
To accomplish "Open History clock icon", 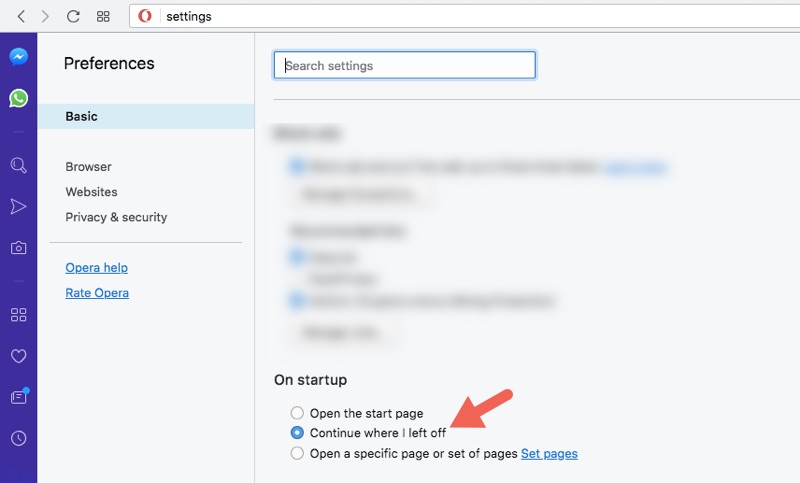I will coord(18,438).
